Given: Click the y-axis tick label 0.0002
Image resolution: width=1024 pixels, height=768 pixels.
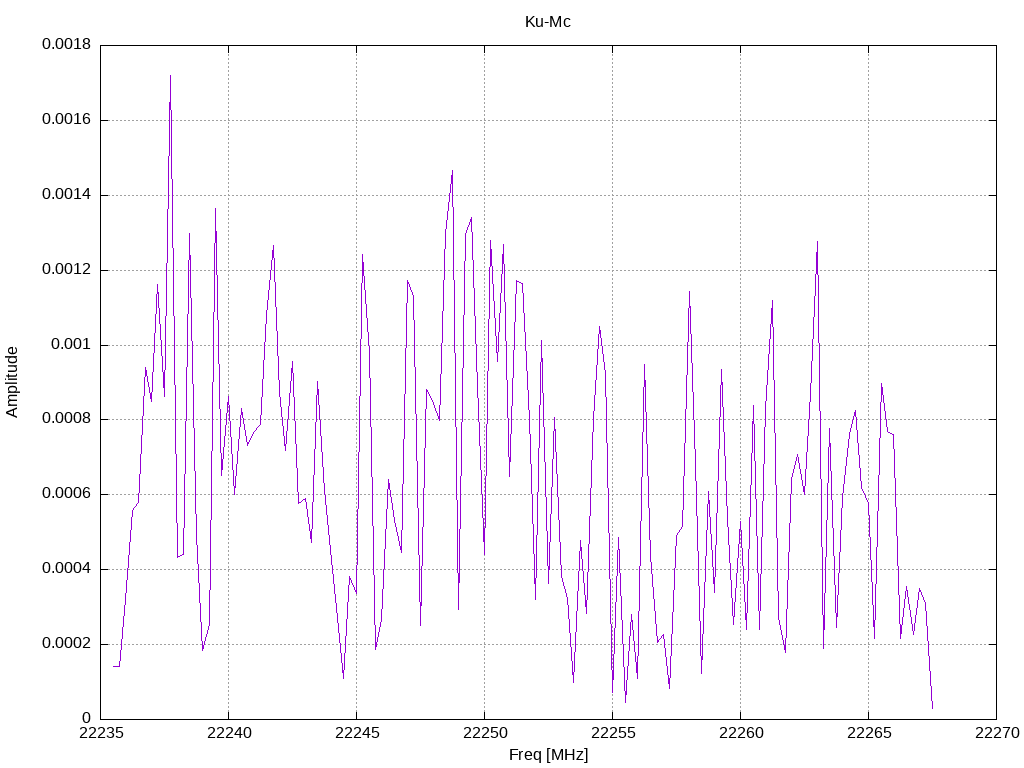Looking at the screenshot, I should [67, 643].
